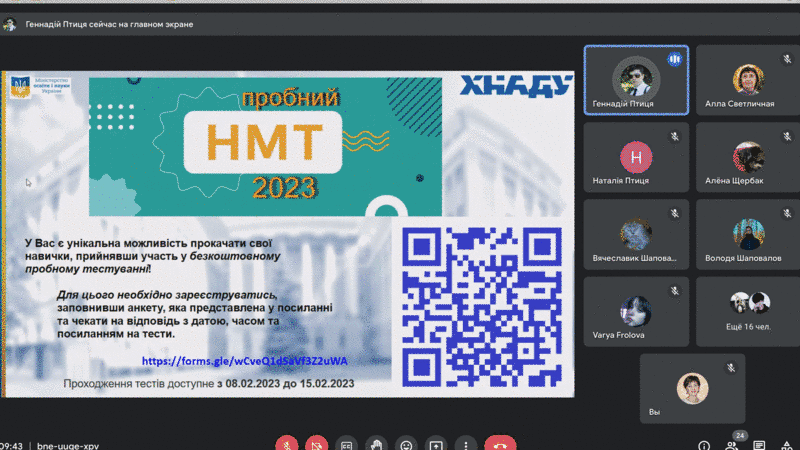
Task: Turn on the camera button
Action: [316, 445]
